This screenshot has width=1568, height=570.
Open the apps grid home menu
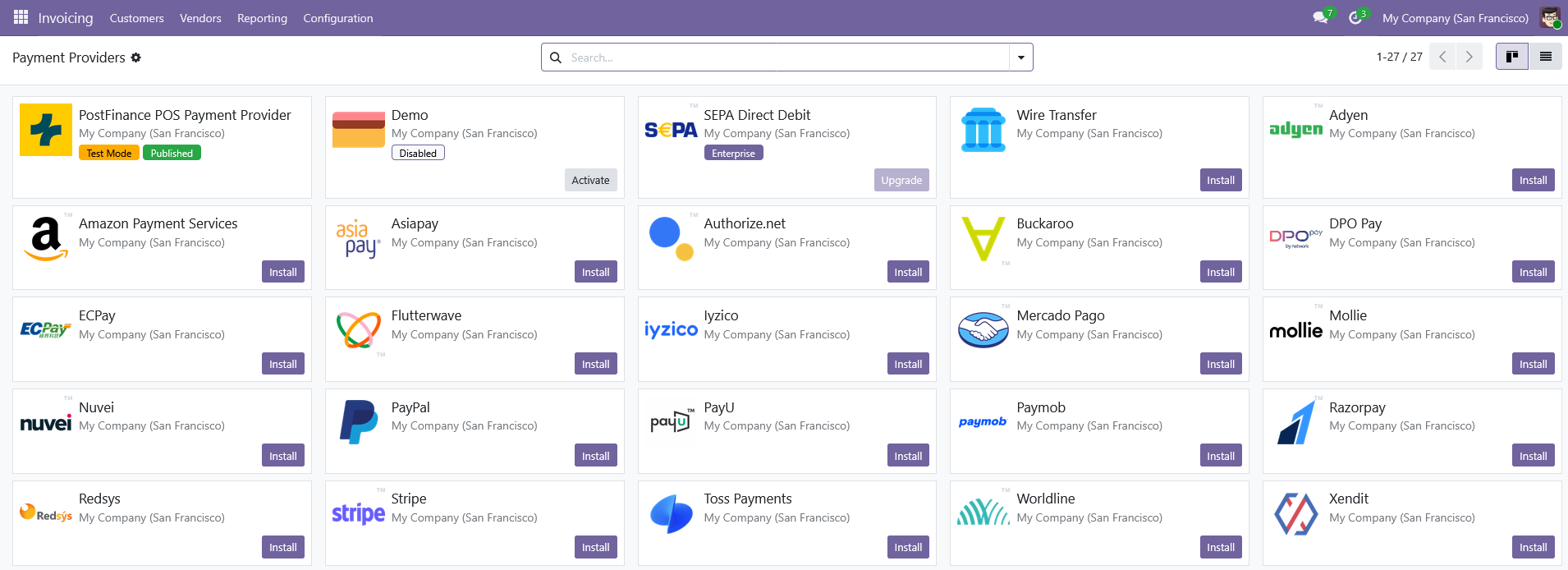21,17
